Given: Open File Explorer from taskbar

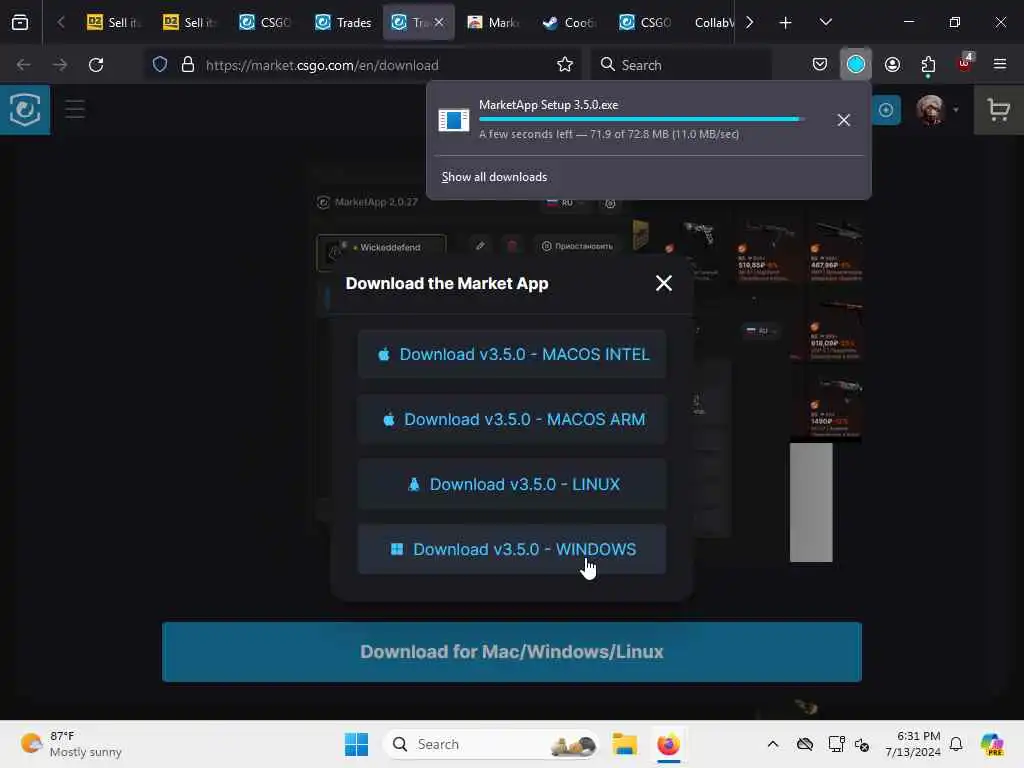Looking at the screenshot, I should (624, 744).
